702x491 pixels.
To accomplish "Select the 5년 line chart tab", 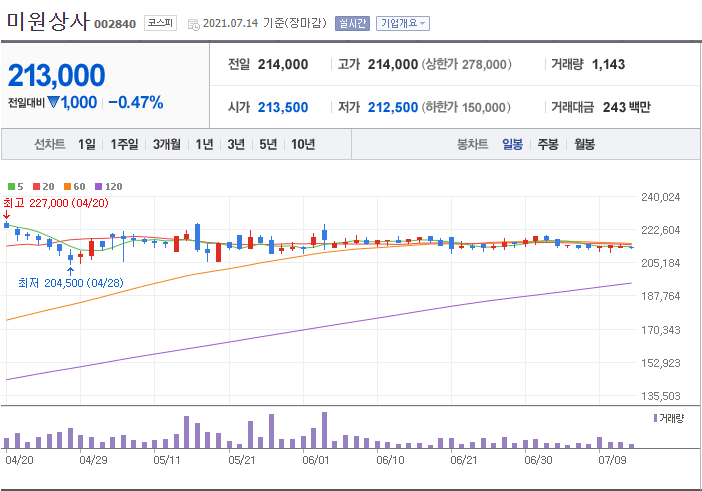I will pos(268,144).
